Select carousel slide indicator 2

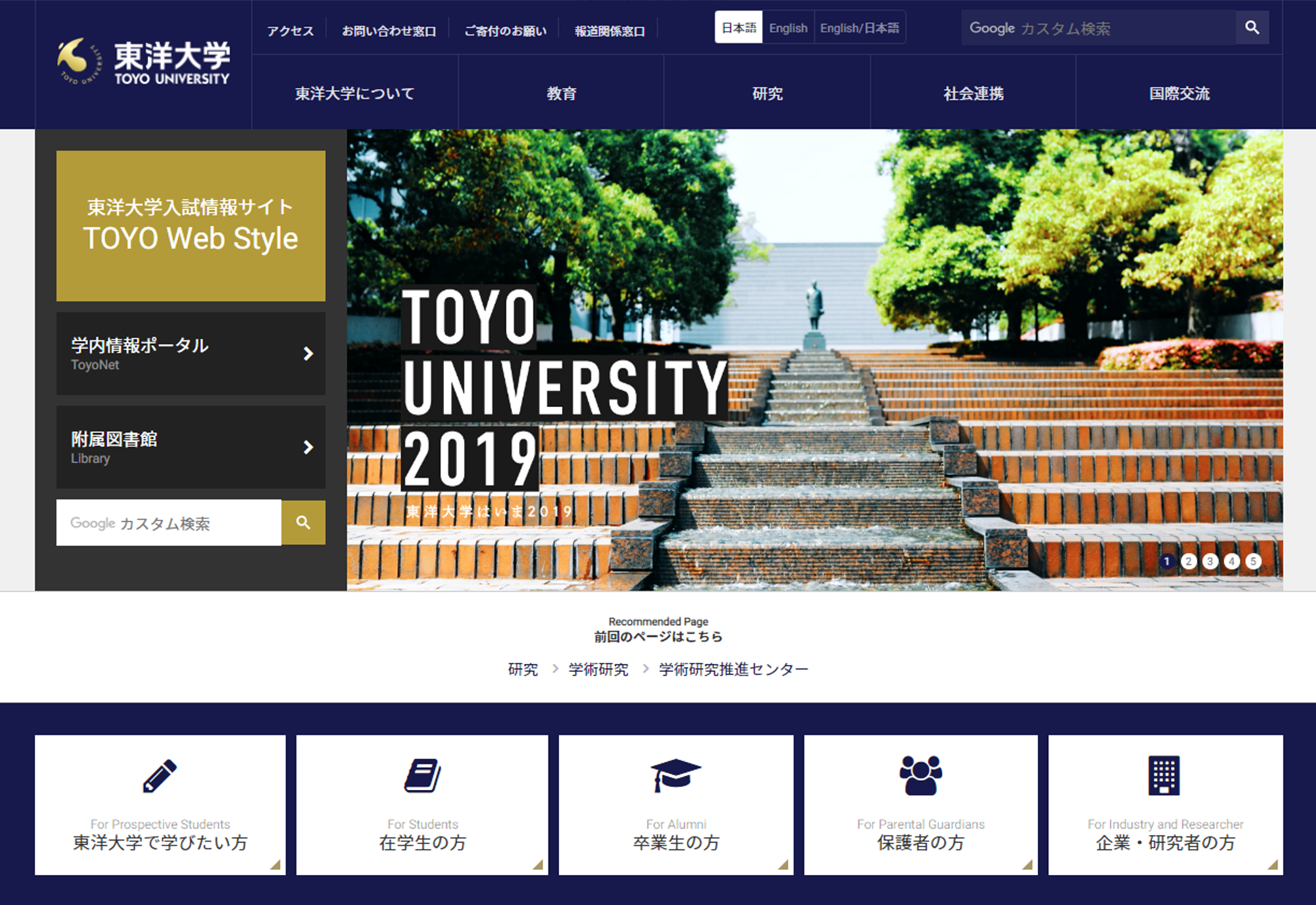click(1189, 562)
